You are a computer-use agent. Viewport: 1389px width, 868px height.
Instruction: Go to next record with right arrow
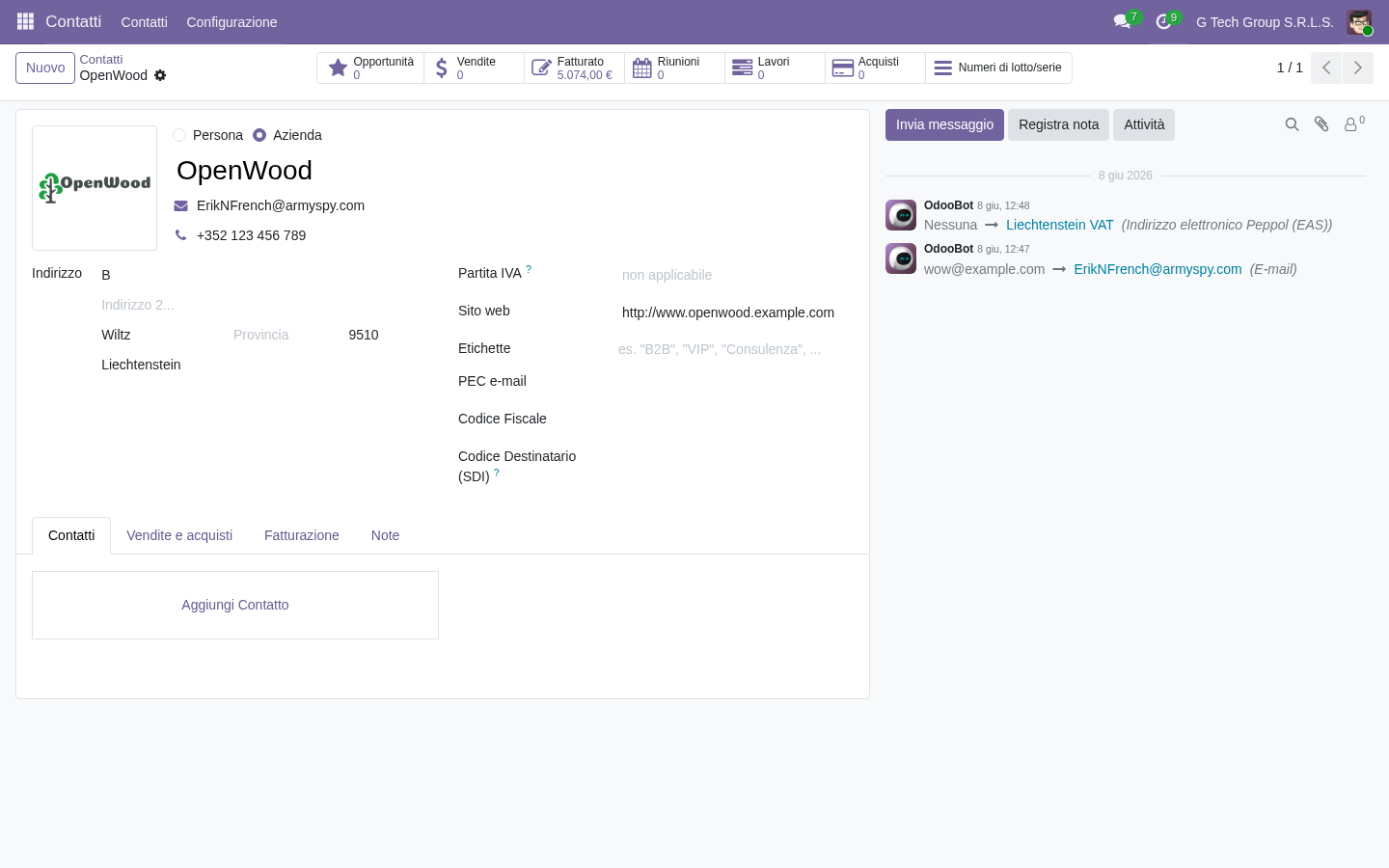(x=1358, y=68)
